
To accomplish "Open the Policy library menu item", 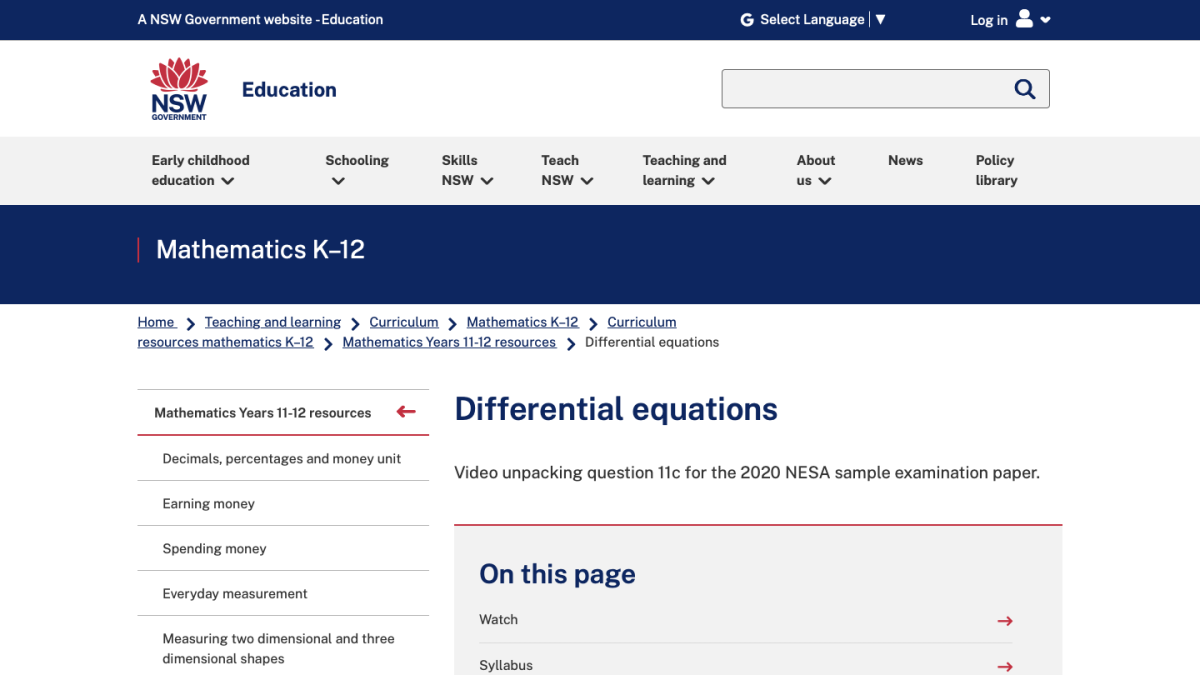I will coord(996,170).
